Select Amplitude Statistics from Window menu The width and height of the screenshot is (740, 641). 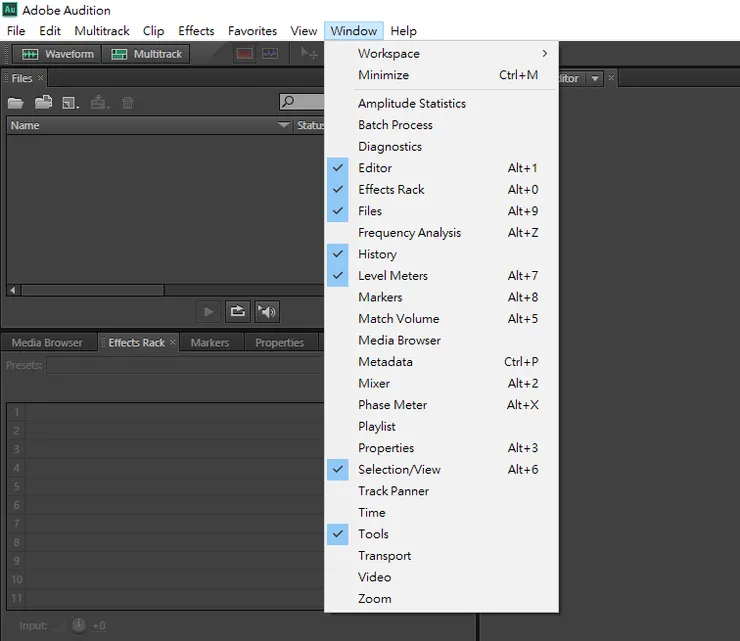411,104
